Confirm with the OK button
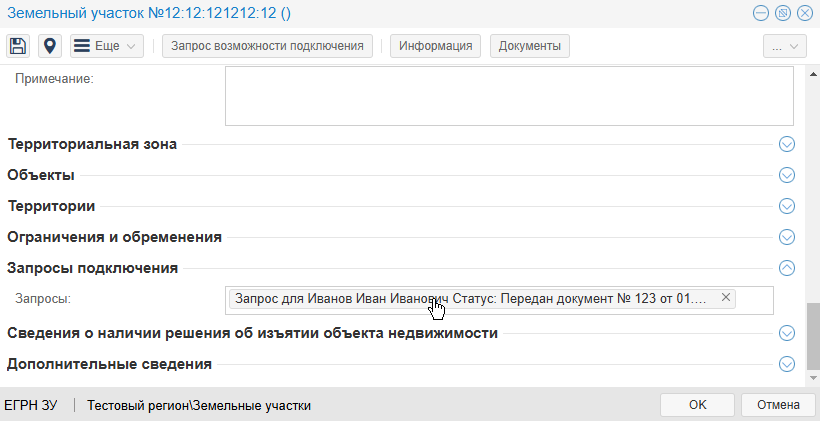The height and width of the screenshot is (421, 820). (x=698, y=405)
